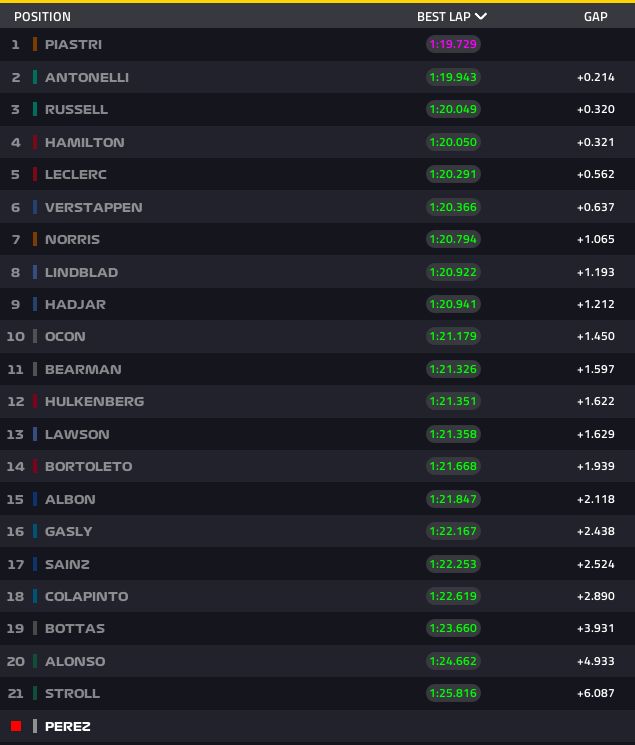The height and width of the screenshot is (745, 635).
Task: Click Piastri's purple fastest lap 1:19.729
Action: point(453,44)
